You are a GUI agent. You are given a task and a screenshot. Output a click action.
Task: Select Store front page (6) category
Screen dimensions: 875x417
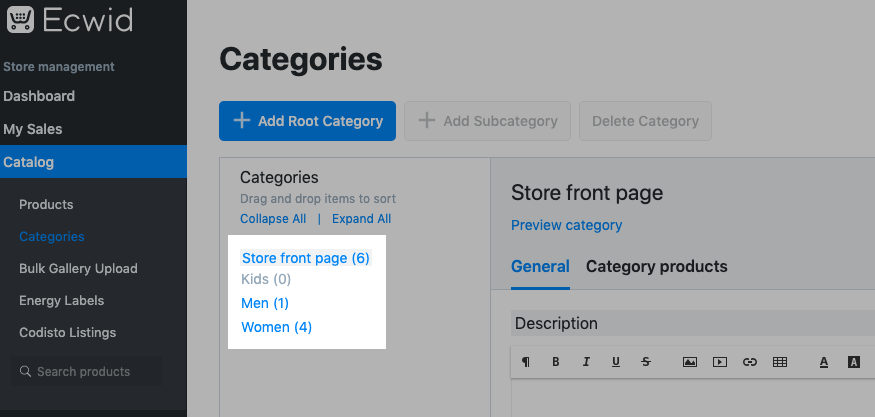pyautogui.click(x=306, y=258)
